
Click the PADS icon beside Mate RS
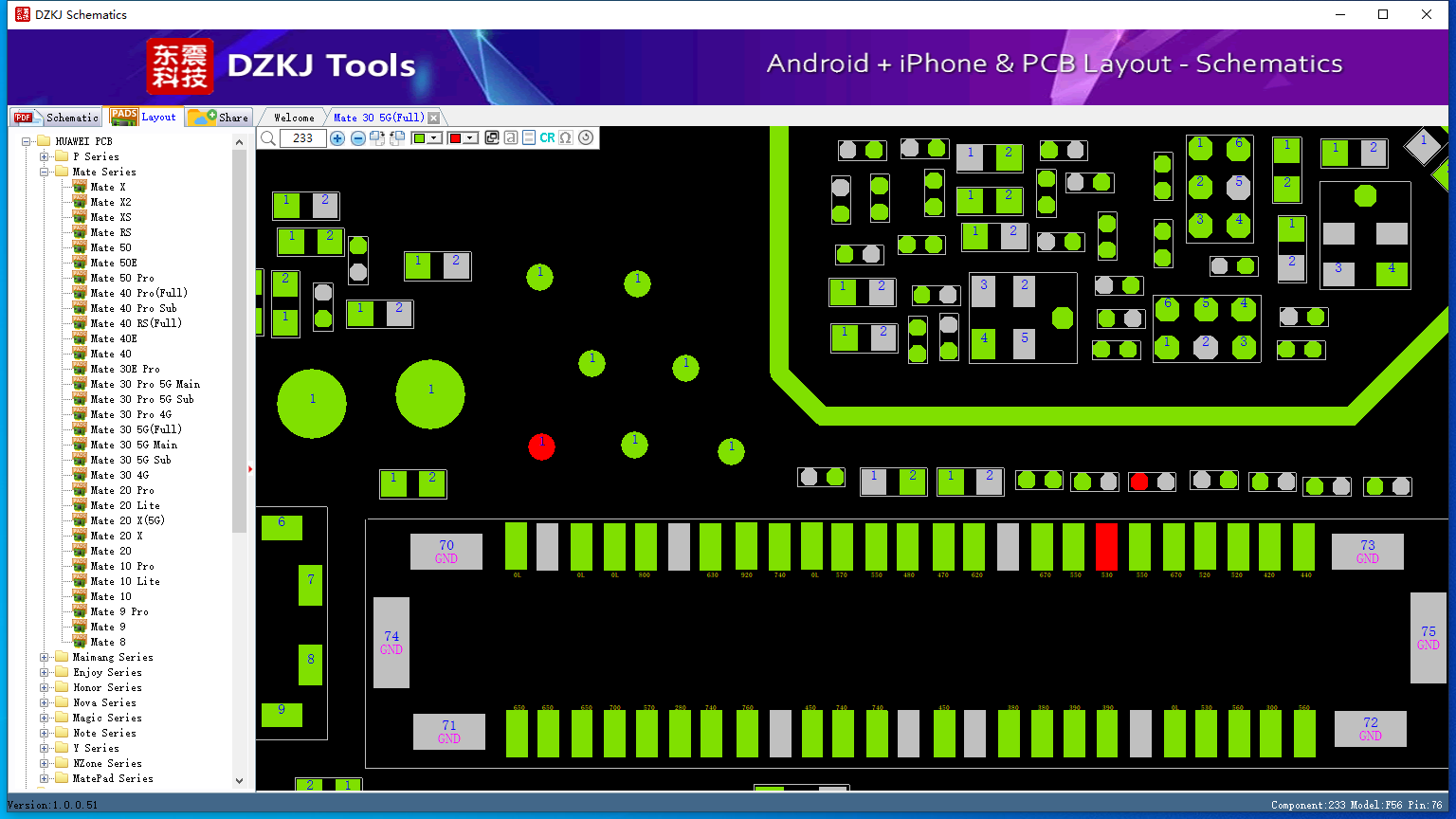(x=80, y=232)
